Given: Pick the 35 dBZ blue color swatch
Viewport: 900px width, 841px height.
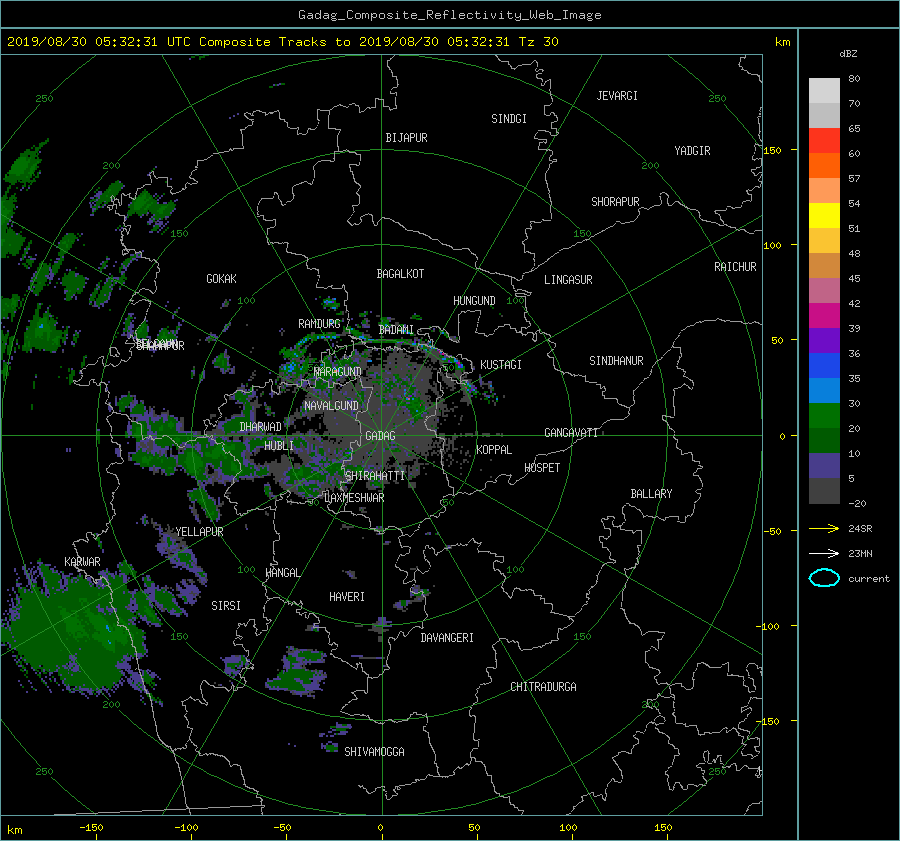Looking at the screenshot, I should [x=824, y=390].
